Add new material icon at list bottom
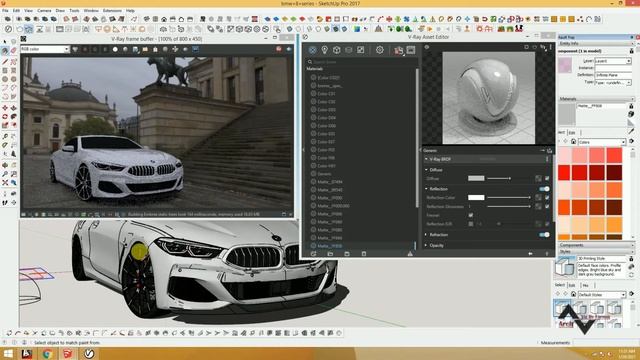This screenshot has height=360, width=640. (313, 253)
